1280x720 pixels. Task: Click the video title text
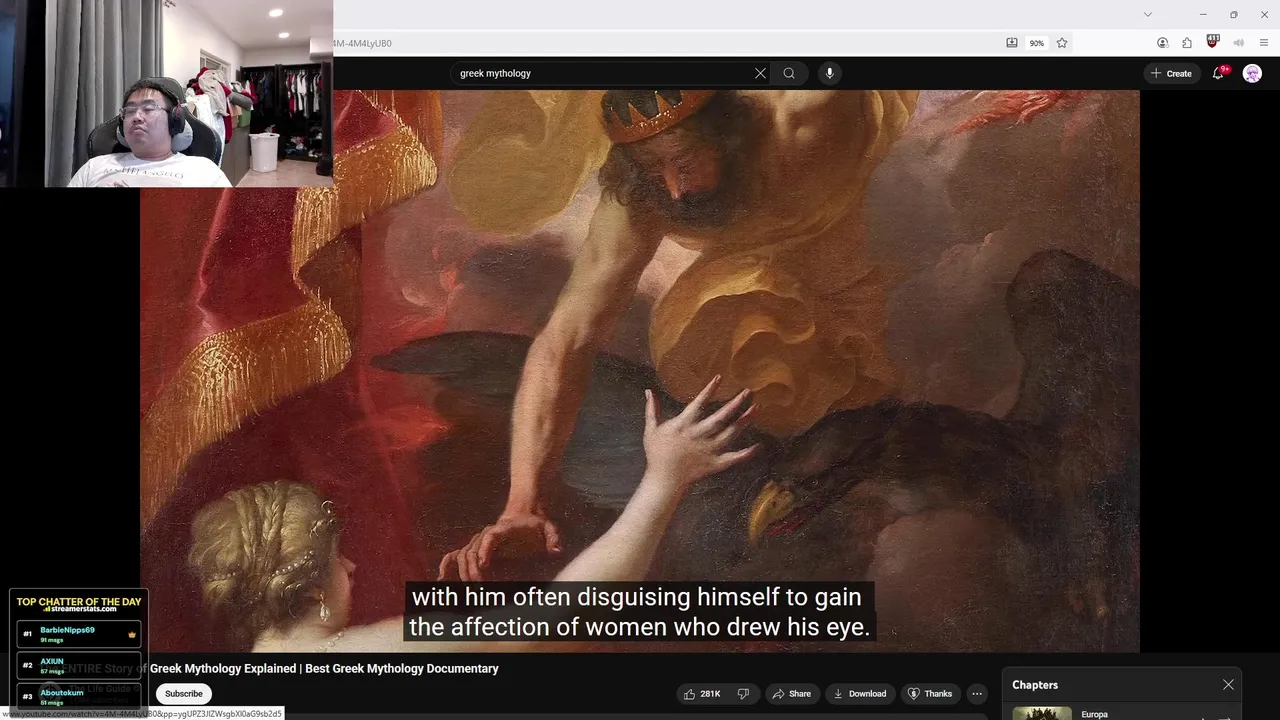coord(324,668)
